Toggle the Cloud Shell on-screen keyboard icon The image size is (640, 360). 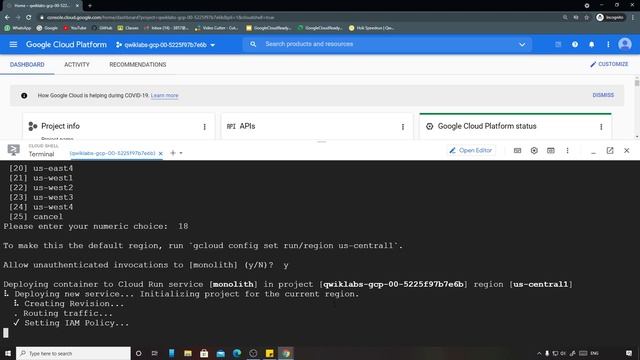517,151
